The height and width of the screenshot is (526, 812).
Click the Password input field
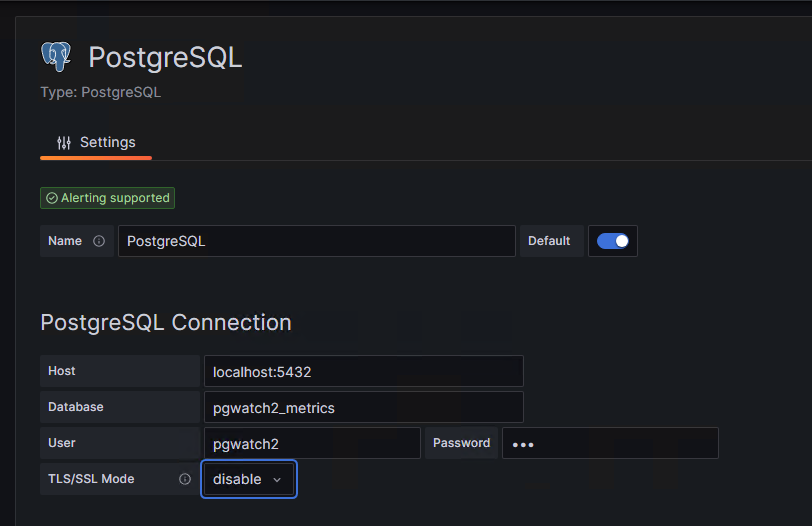click(x=610, y=443)
